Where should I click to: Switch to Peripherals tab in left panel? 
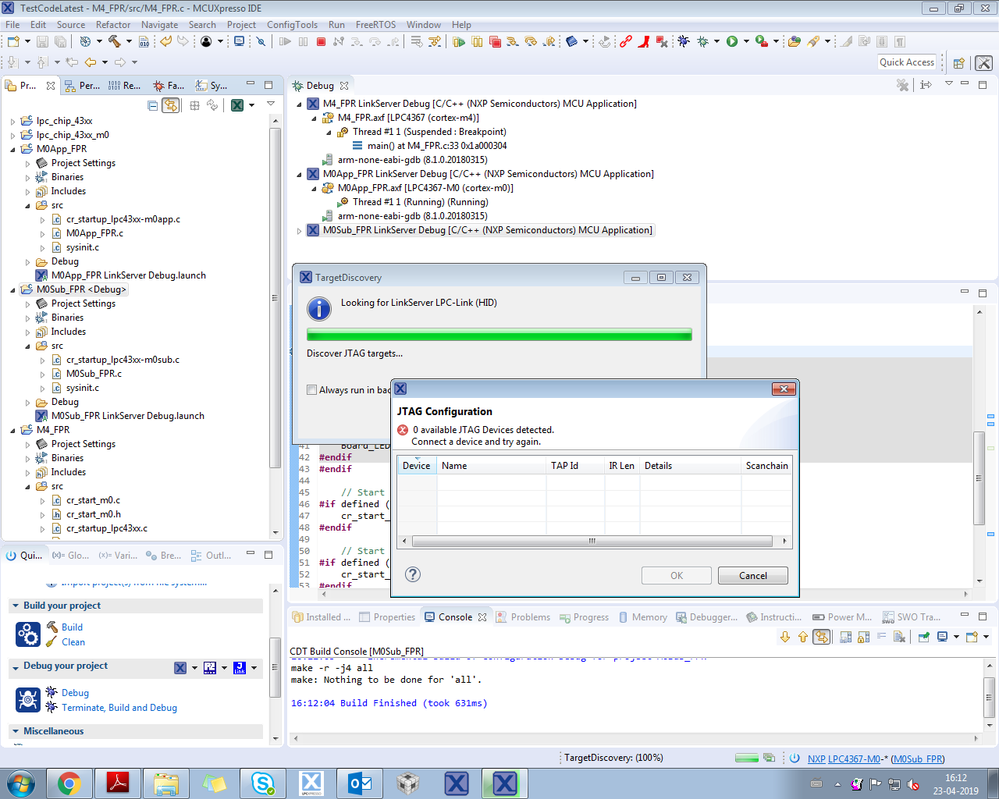[x=82, y=85]
